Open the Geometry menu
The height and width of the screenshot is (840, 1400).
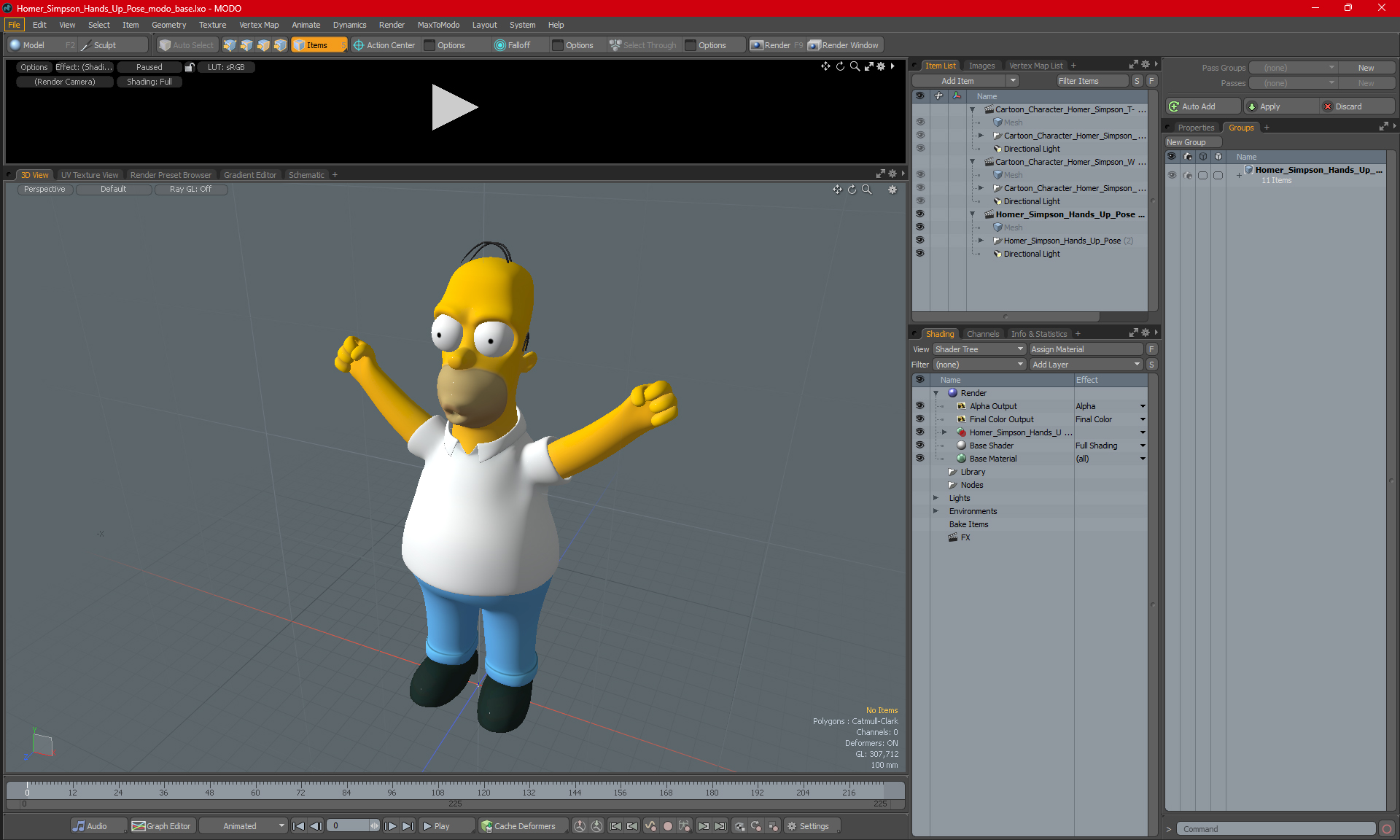[168, 25]
